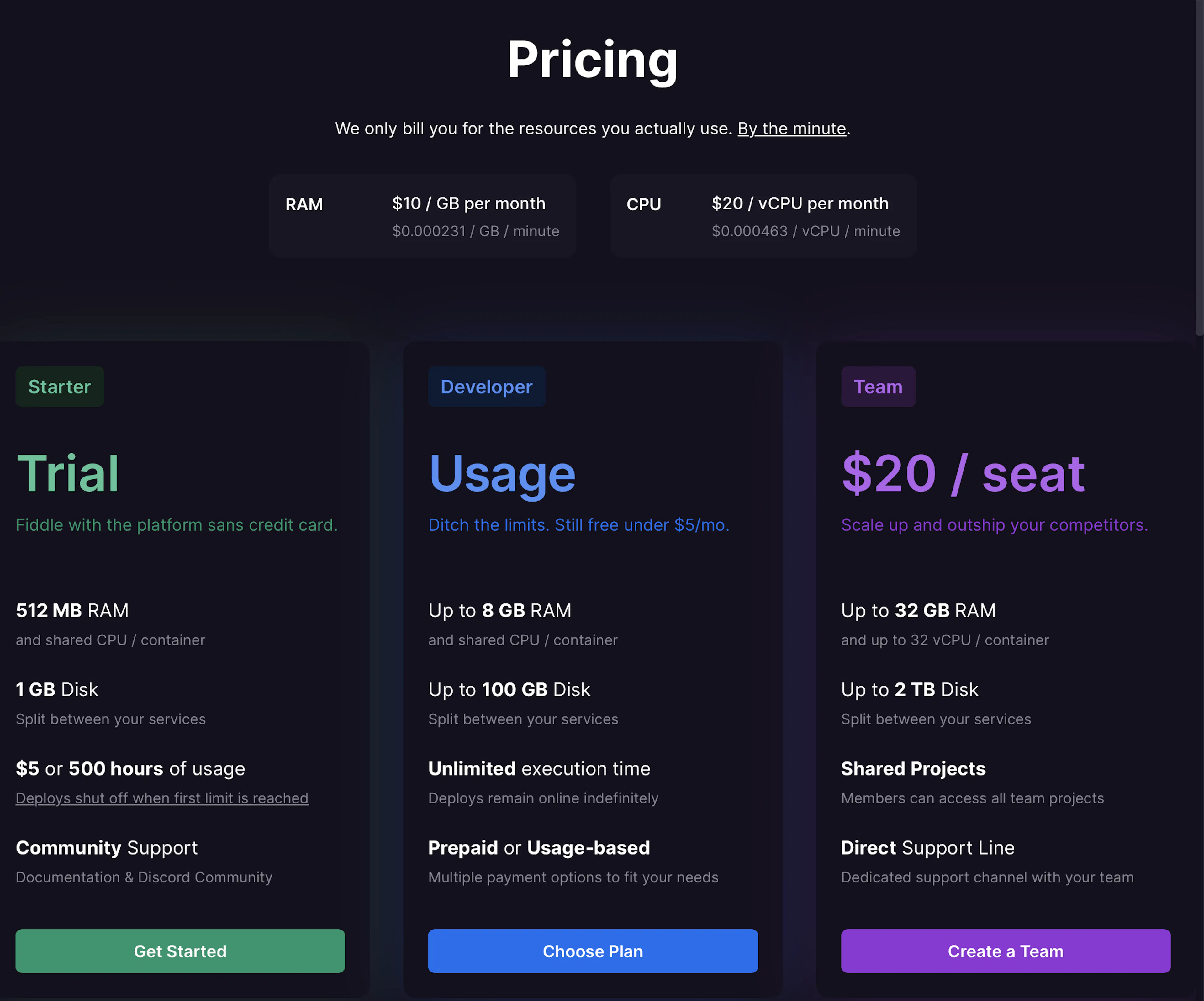Open the "By the minute" link

(x=792, y=129)
